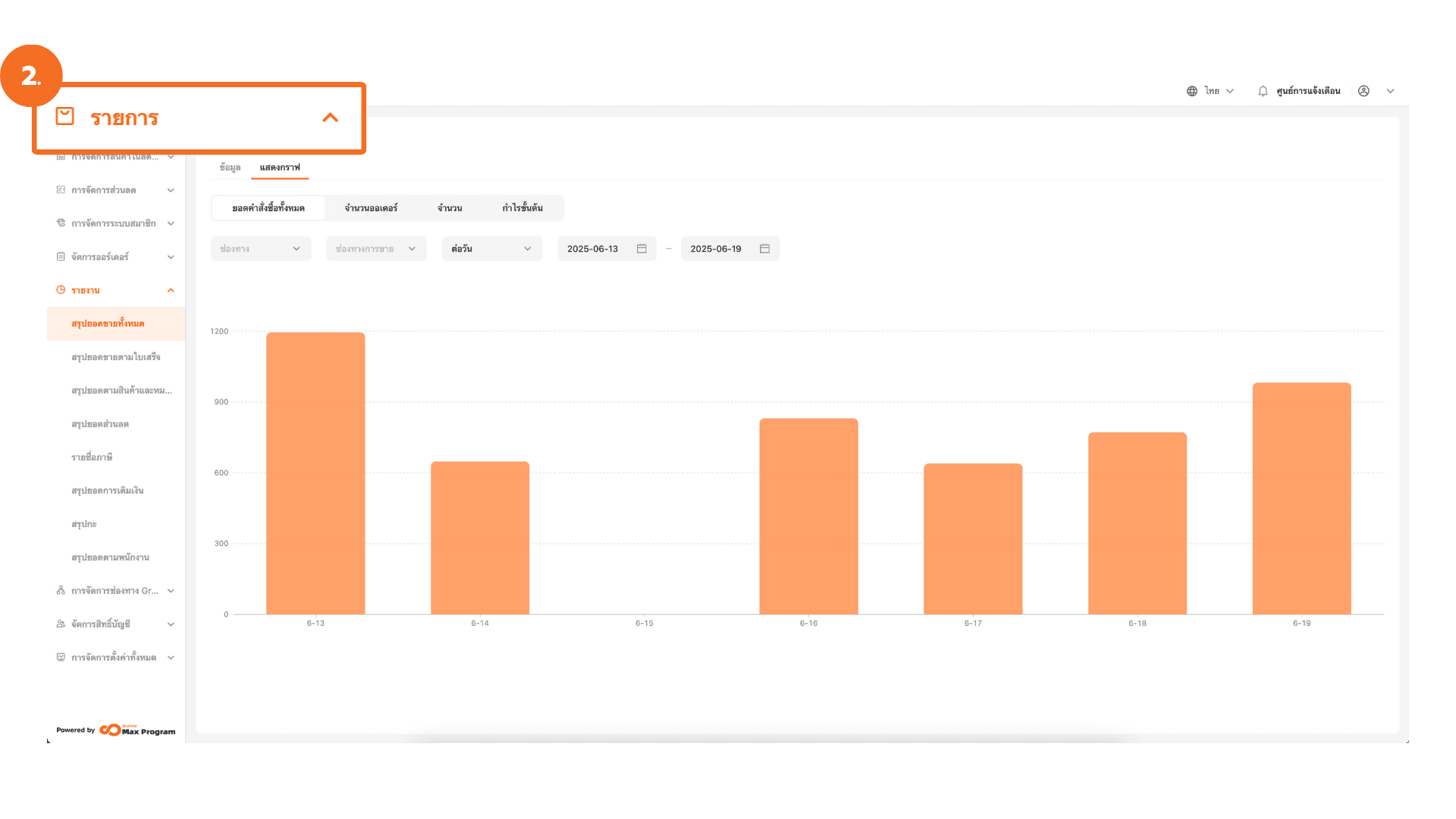Switch chart metric to จำนวนออเดอร์

(x=371, y=208)
